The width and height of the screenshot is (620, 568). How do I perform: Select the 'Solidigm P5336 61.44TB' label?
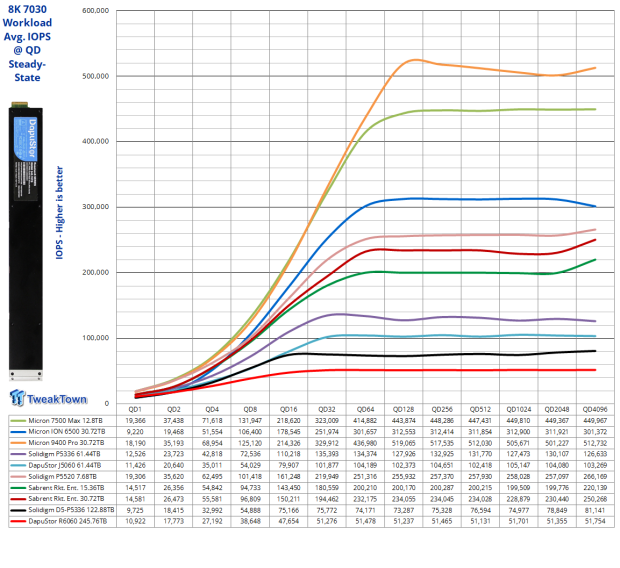tap(64, 454)
